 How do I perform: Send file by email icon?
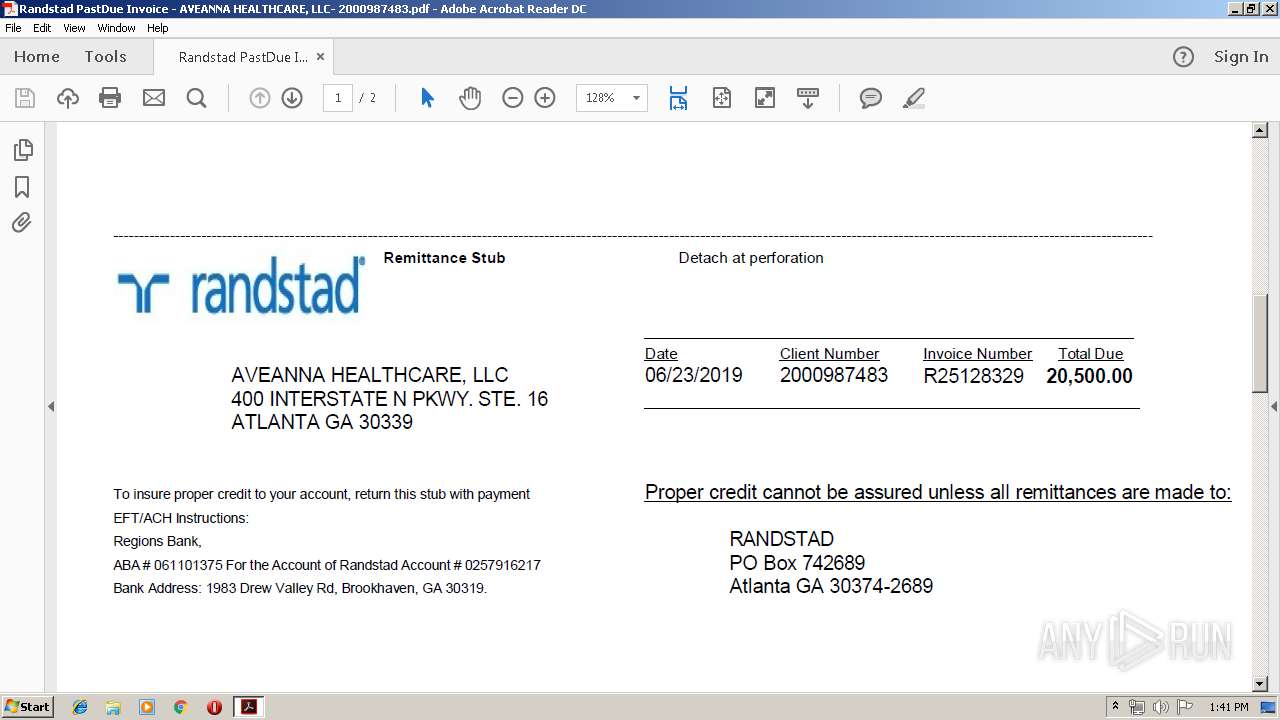tap(154, 98)
